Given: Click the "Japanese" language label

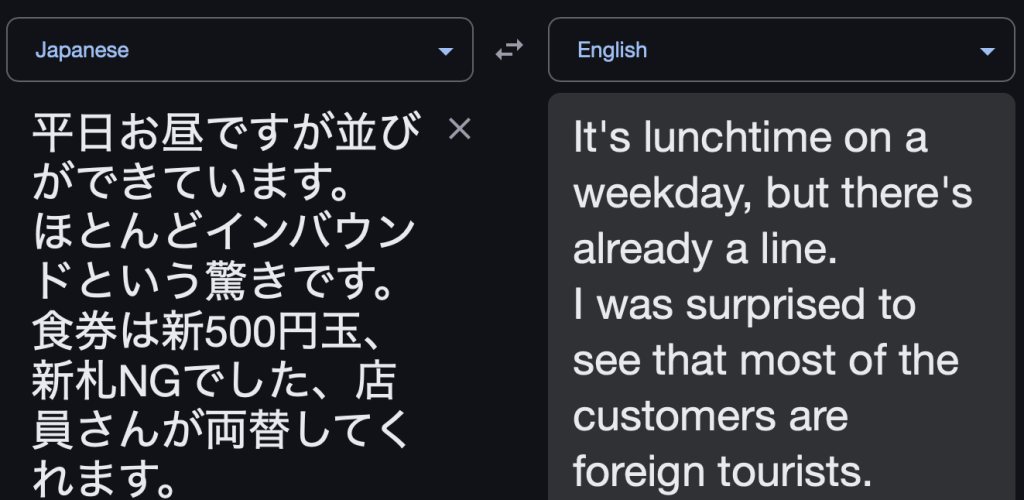Looking at the screenshot, I should click(x=82, y=50).
